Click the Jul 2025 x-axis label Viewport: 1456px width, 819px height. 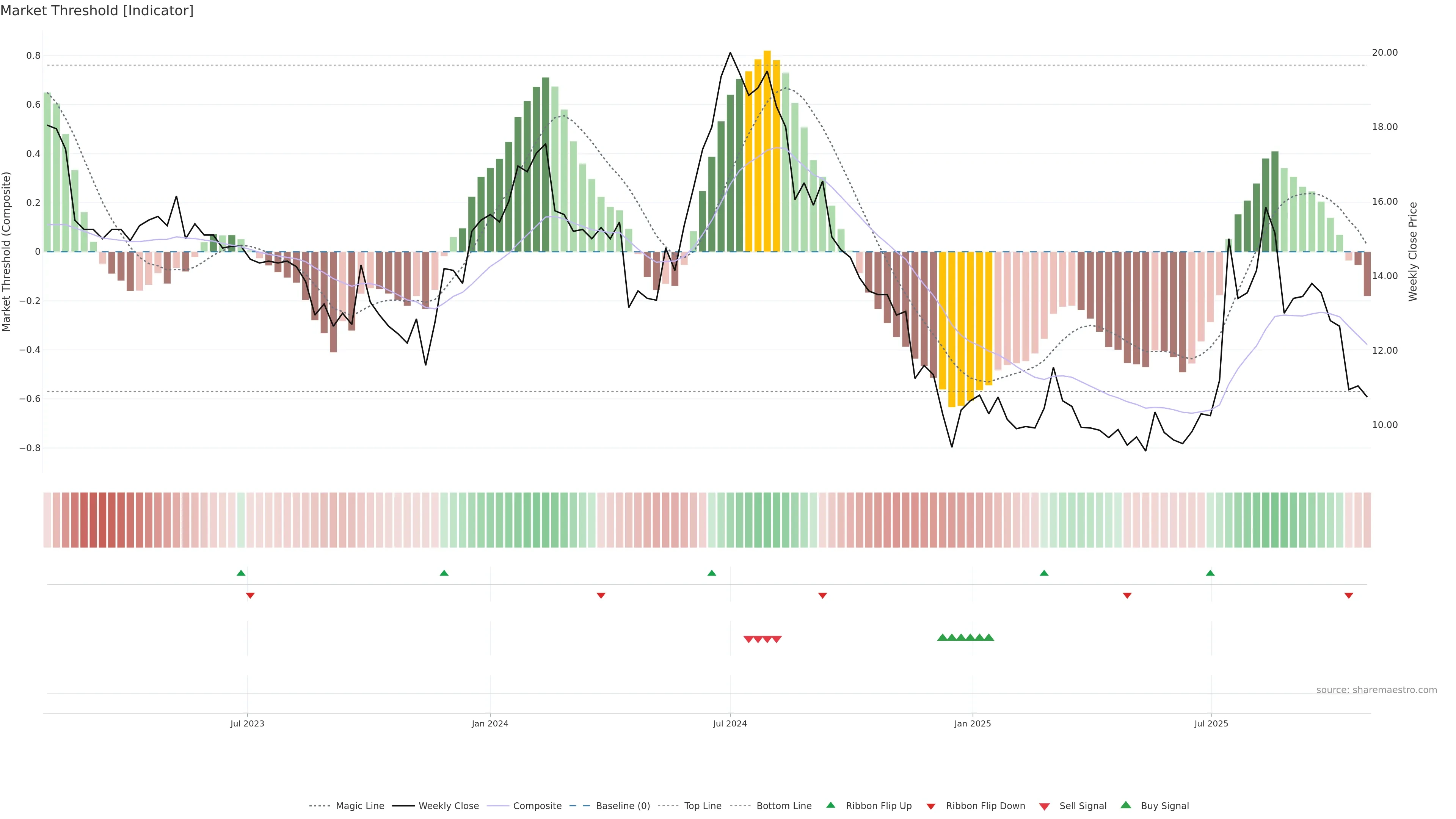[x=1211, y=723]
